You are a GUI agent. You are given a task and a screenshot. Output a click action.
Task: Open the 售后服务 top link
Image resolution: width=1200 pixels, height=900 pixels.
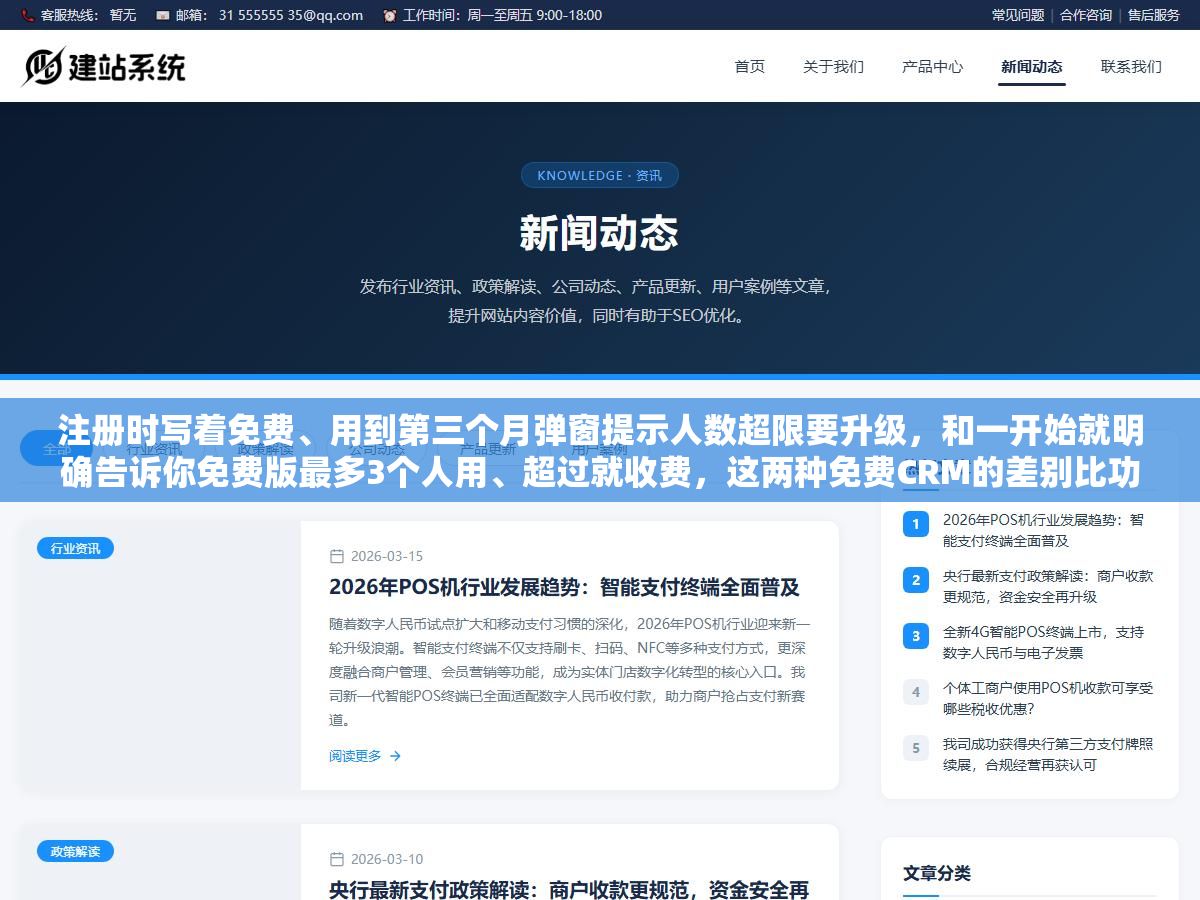(1154, 15)
